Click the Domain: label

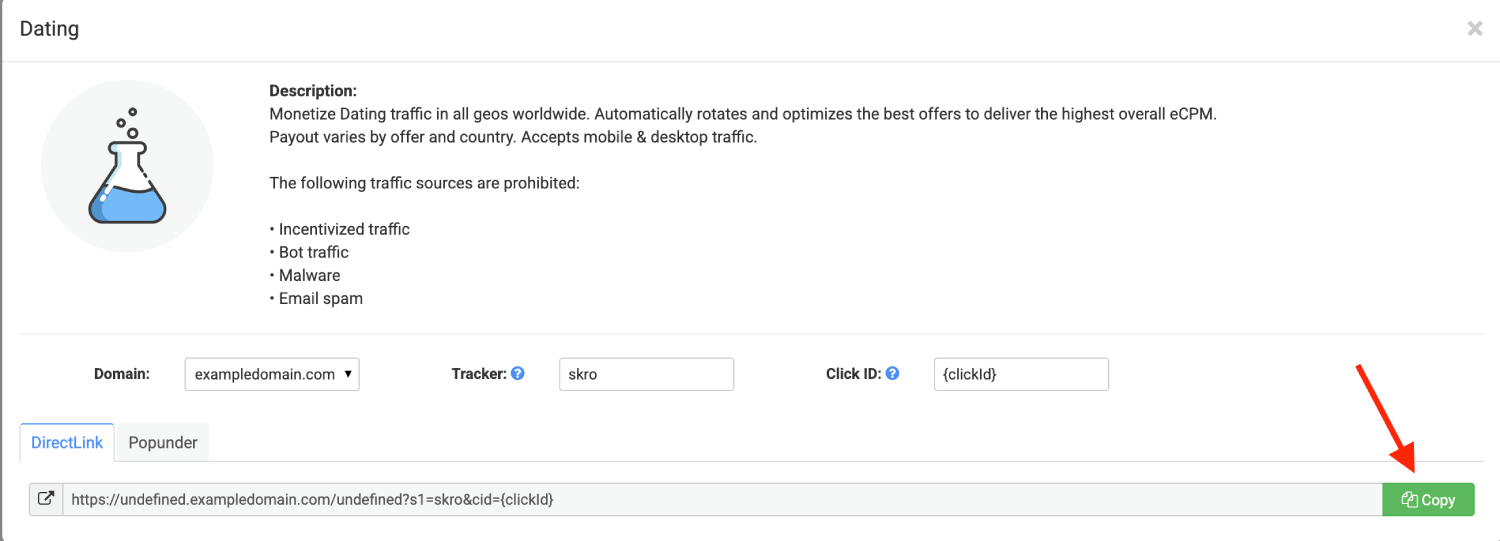pyautogui.click(x=122, y=374)
